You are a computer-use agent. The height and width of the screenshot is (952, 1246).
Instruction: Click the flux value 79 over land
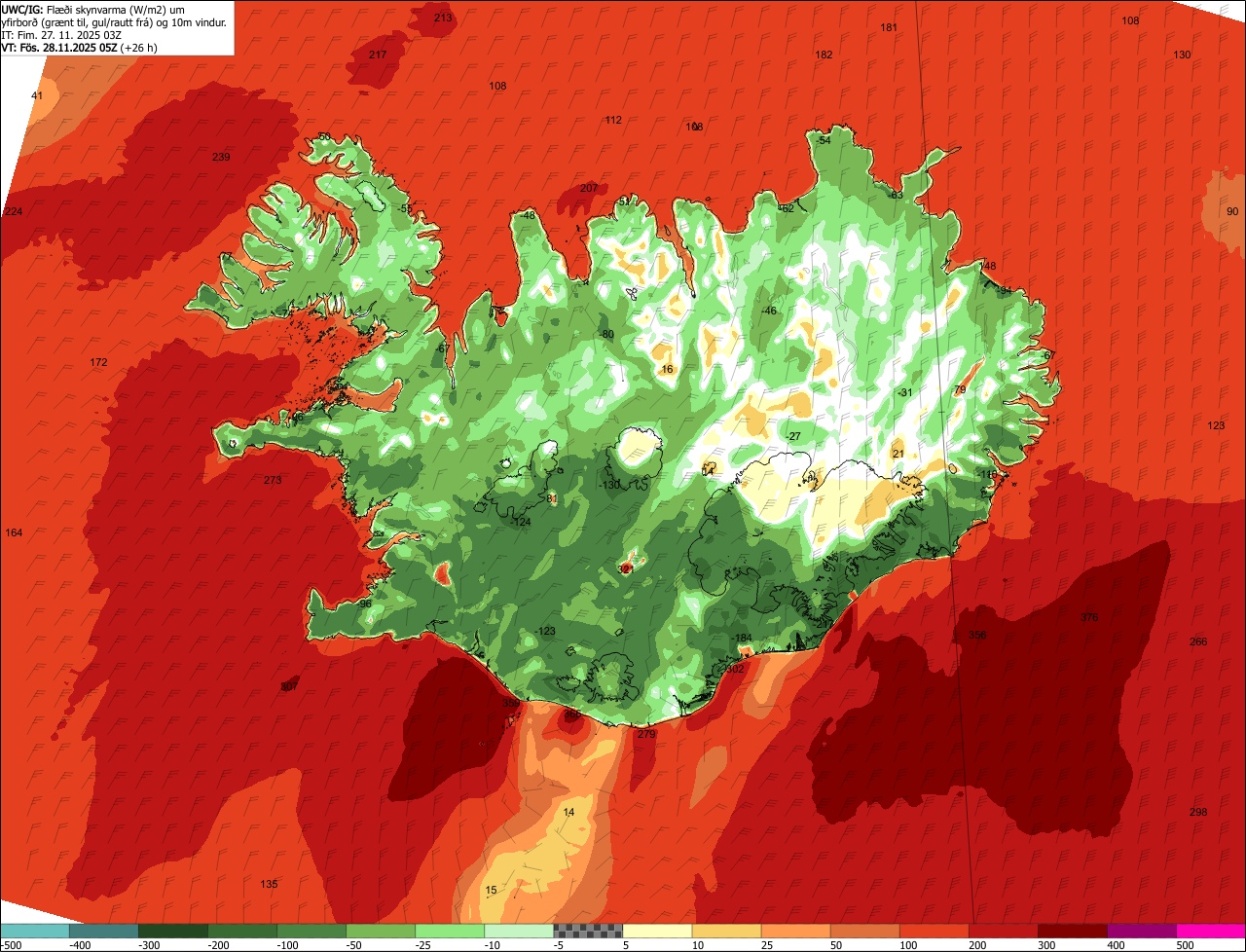coord(959,390)
